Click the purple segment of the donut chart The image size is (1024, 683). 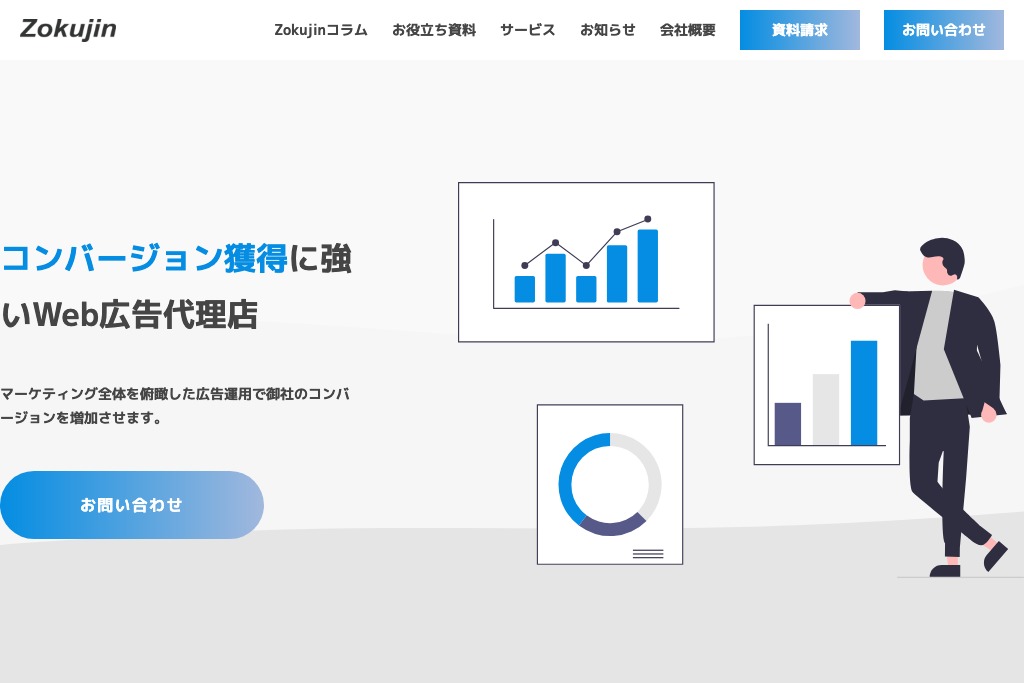click(610, 528)
